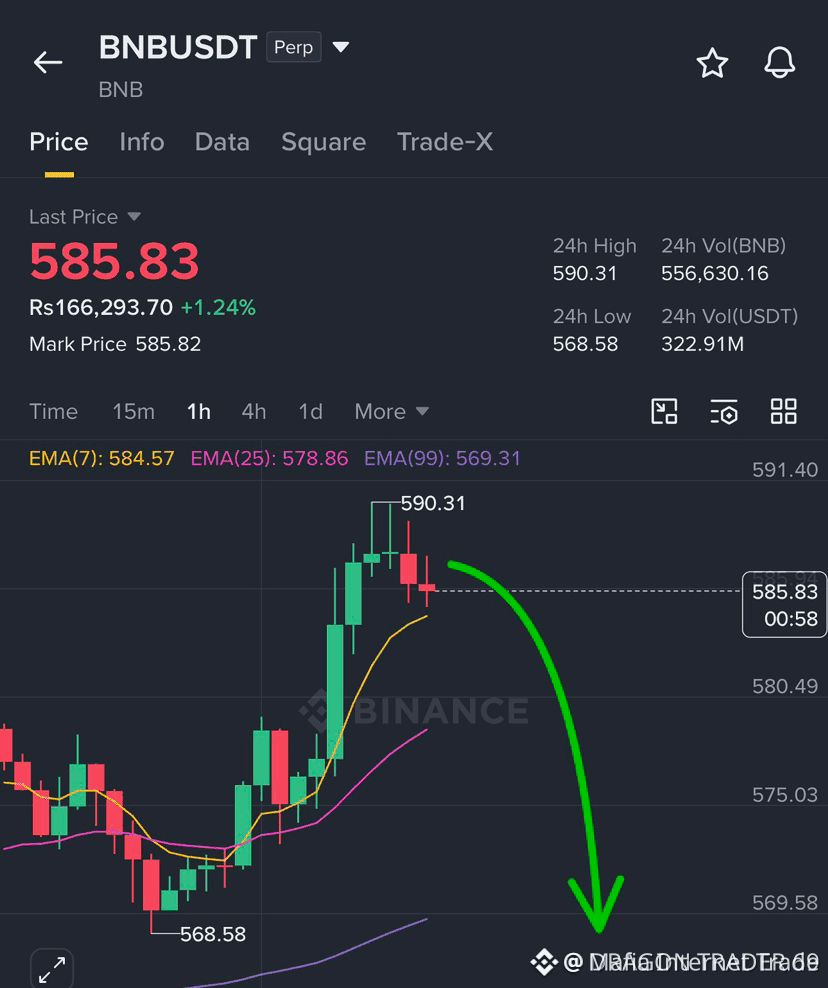Tap the 569.58 price axis label
Viewport: 828px width, 988px height.
(x=785, y=903)
